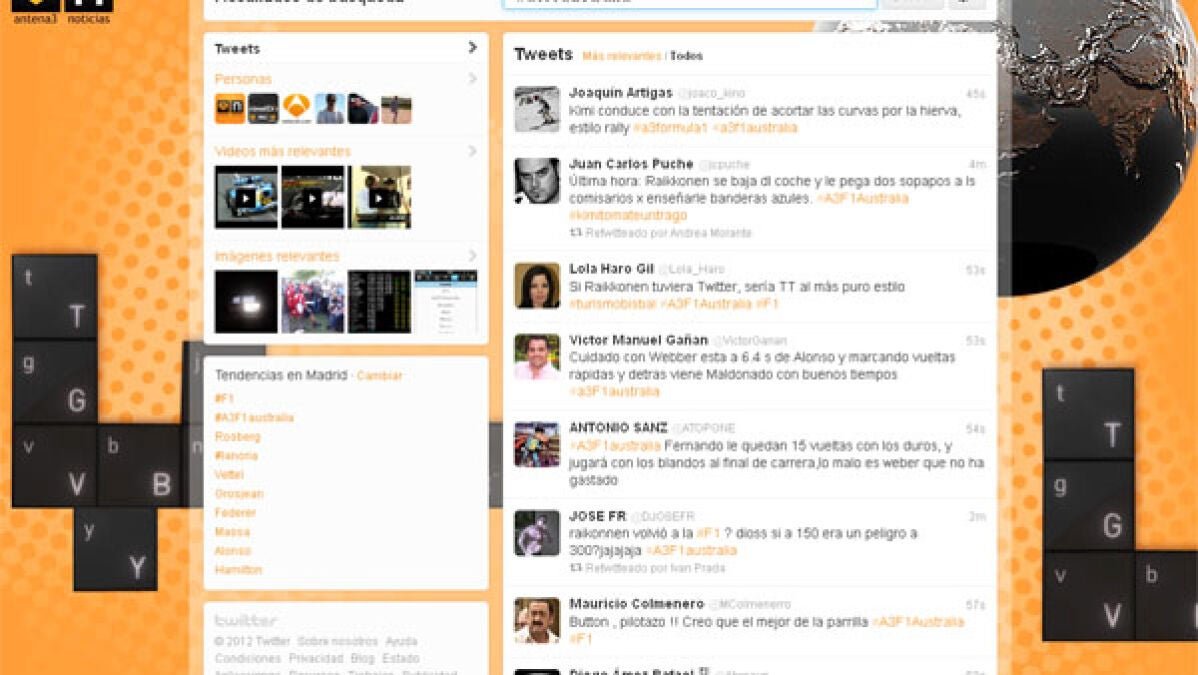
Task: Click the search input field at top
Action: click(689, 3)
